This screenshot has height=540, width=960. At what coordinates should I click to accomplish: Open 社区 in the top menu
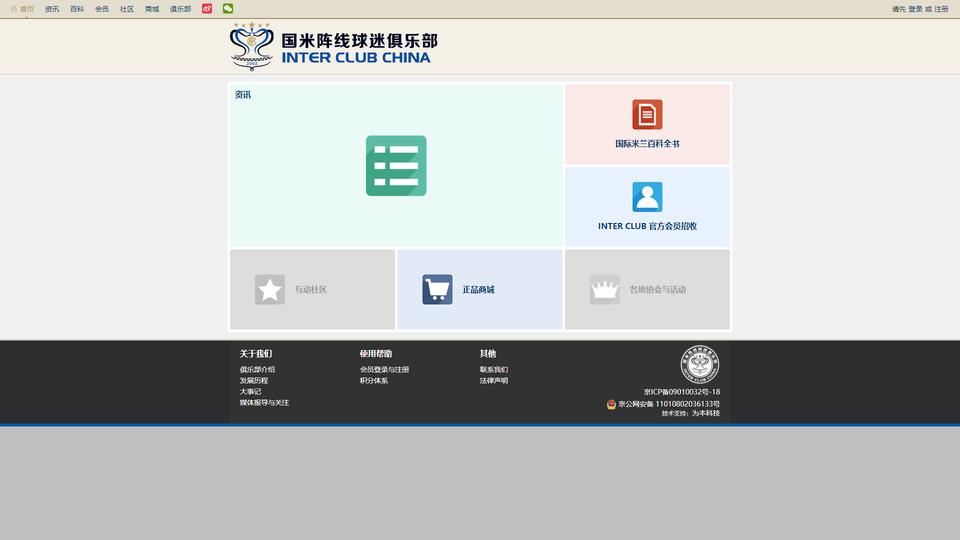point(127,9)
